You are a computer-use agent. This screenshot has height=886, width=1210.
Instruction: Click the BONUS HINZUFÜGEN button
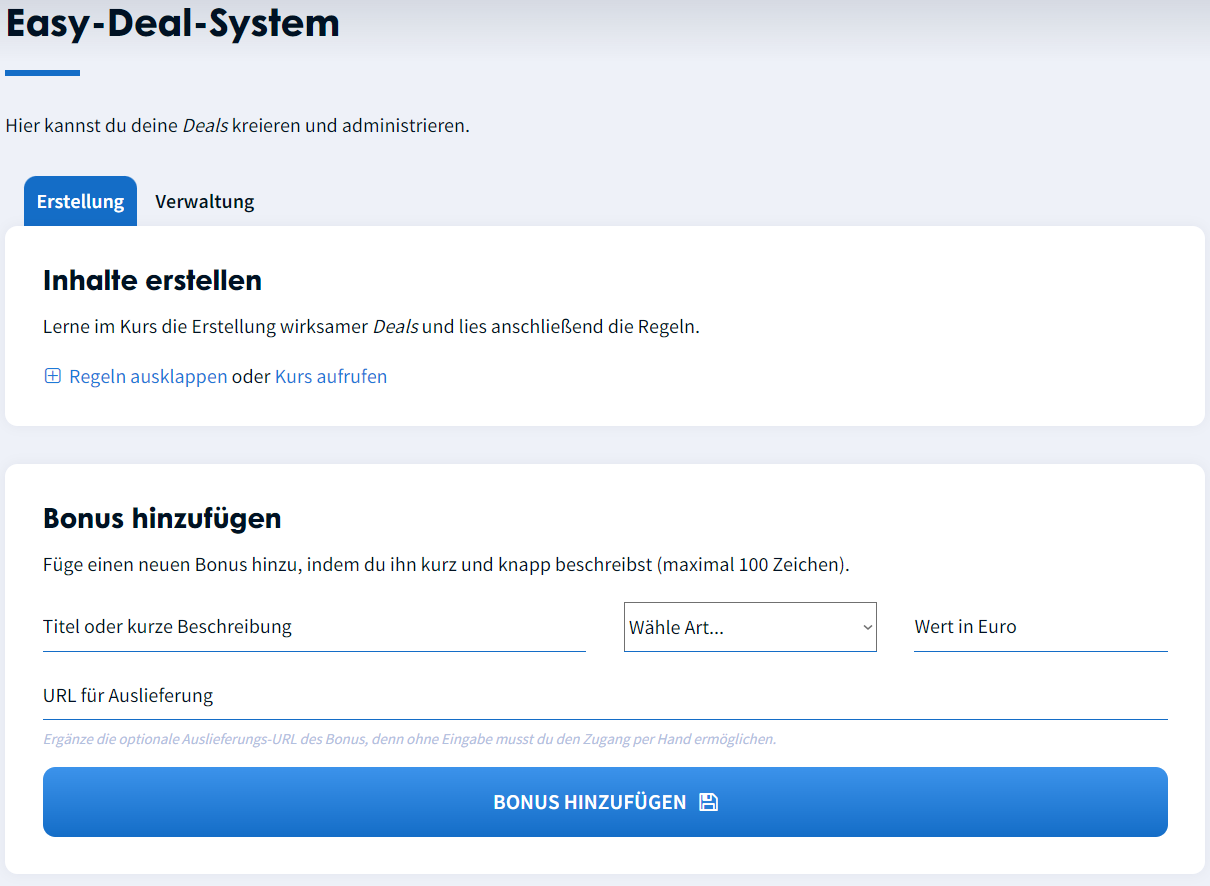605,802
